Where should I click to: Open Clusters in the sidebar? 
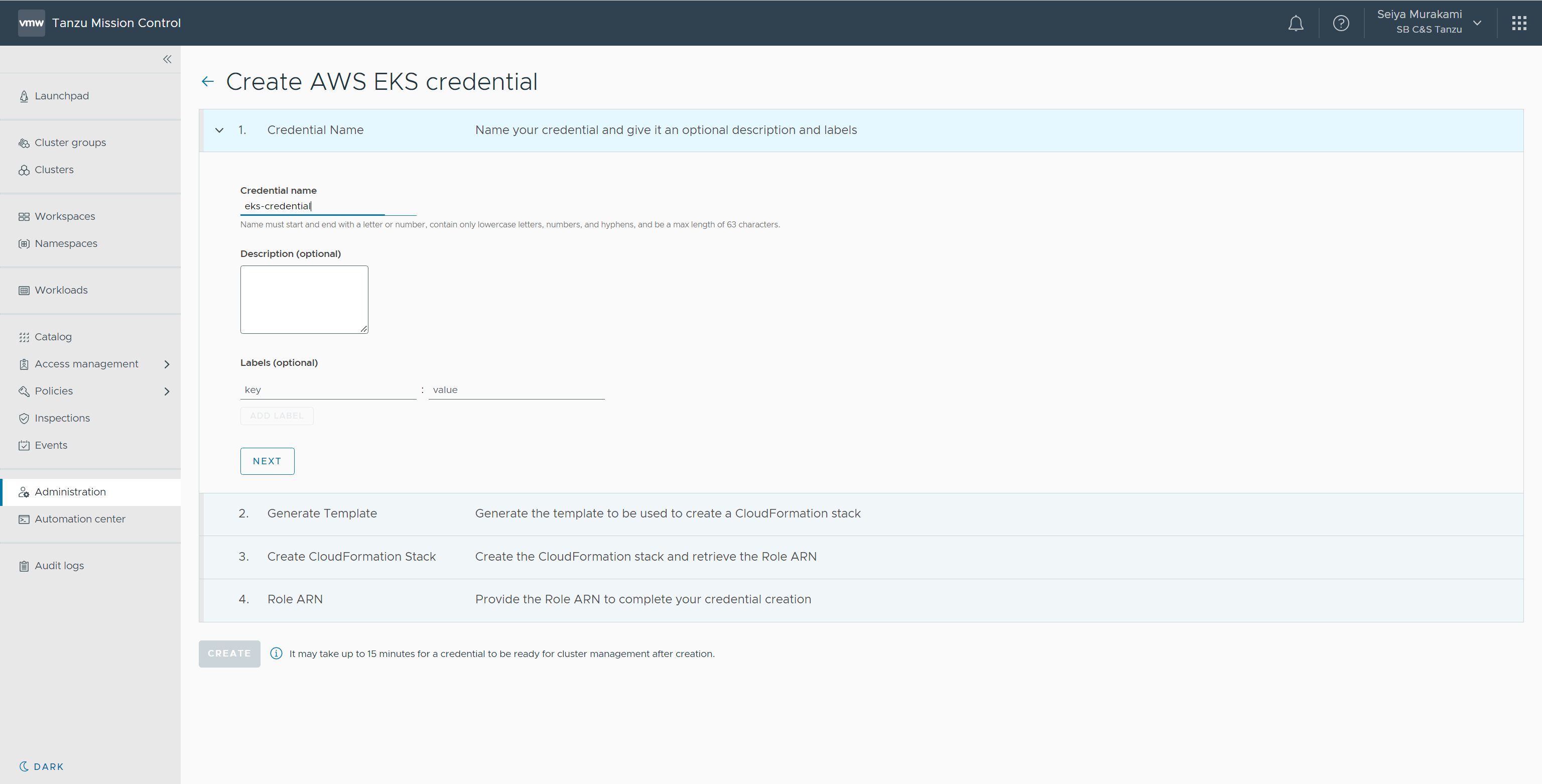coord(54,170)
